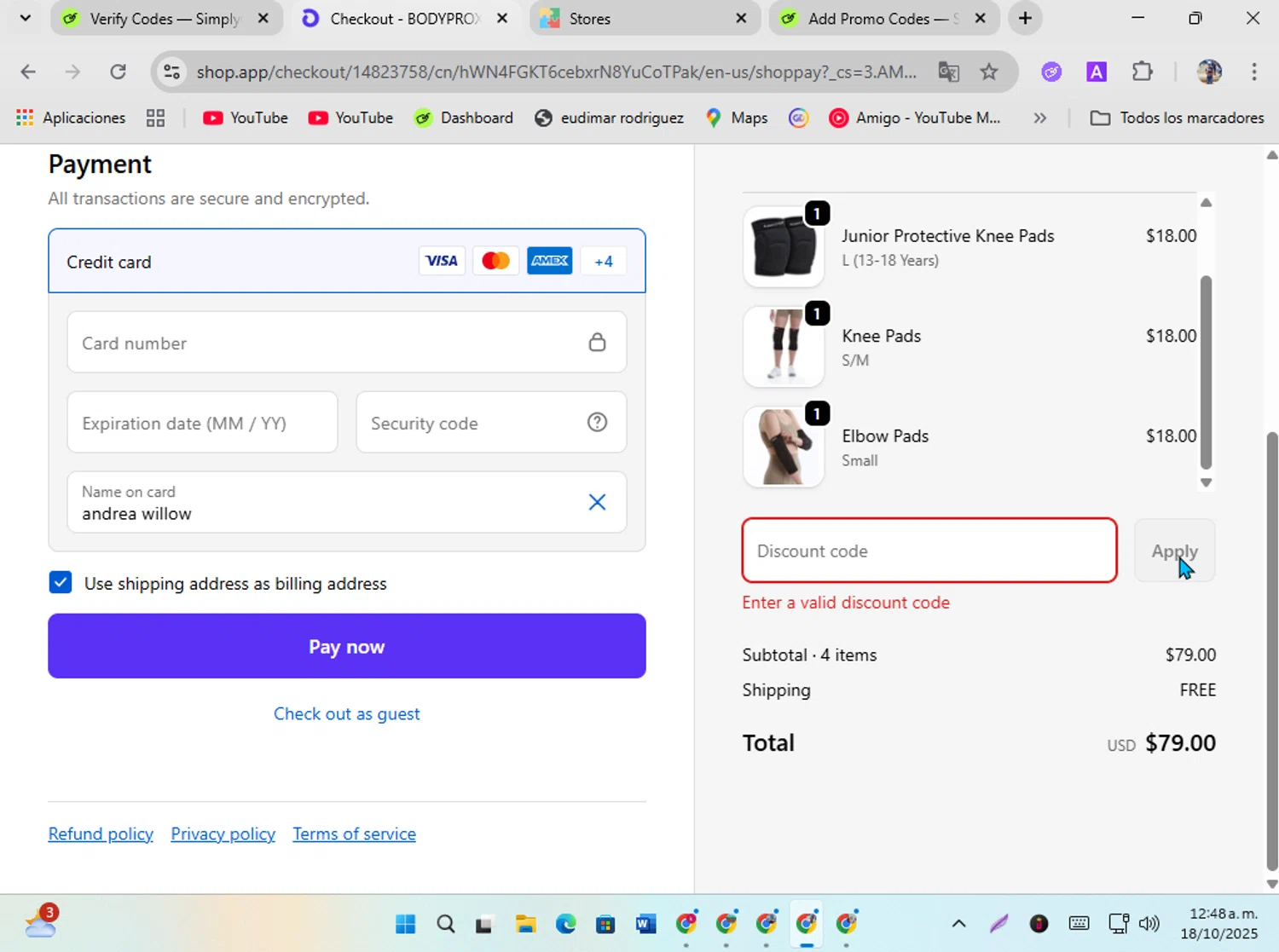Viewport: 1279px width, 952px height.
Task: Click Check out as guest link
Action: click(347, 713)
